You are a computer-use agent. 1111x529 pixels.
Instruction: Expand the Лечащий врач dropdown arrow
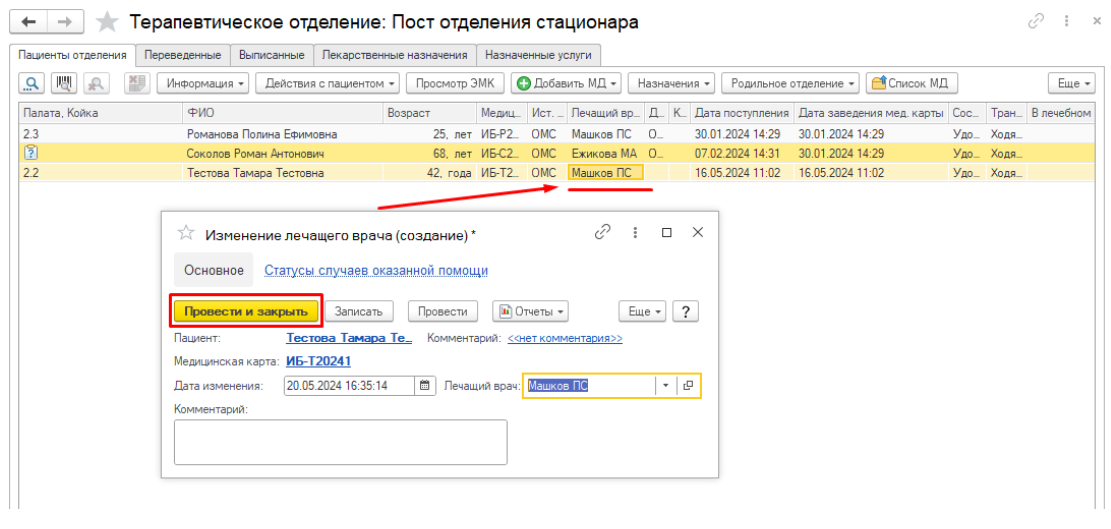(665, 386)
